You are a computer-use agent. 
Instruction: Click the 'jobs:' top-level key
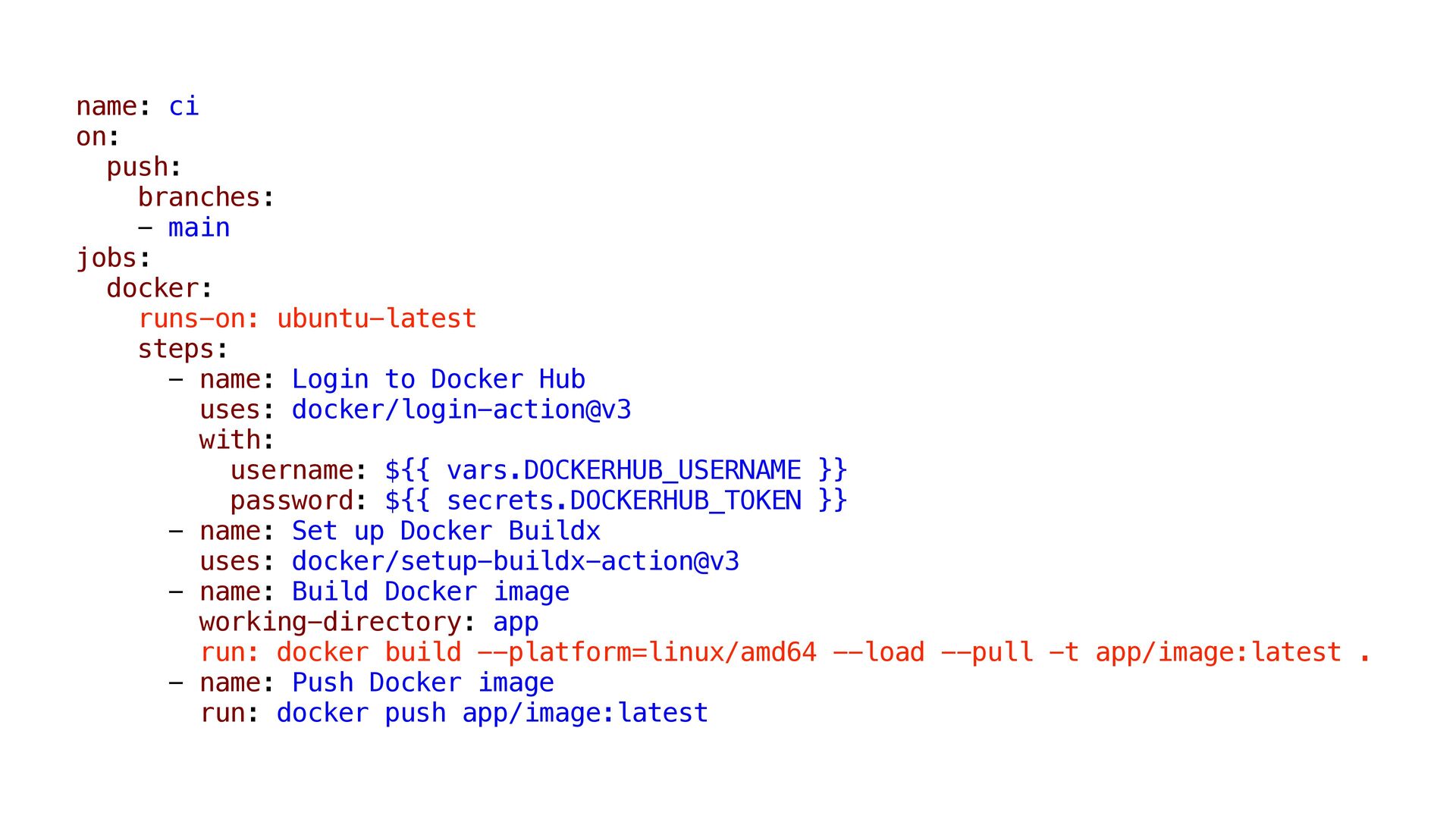113,259
